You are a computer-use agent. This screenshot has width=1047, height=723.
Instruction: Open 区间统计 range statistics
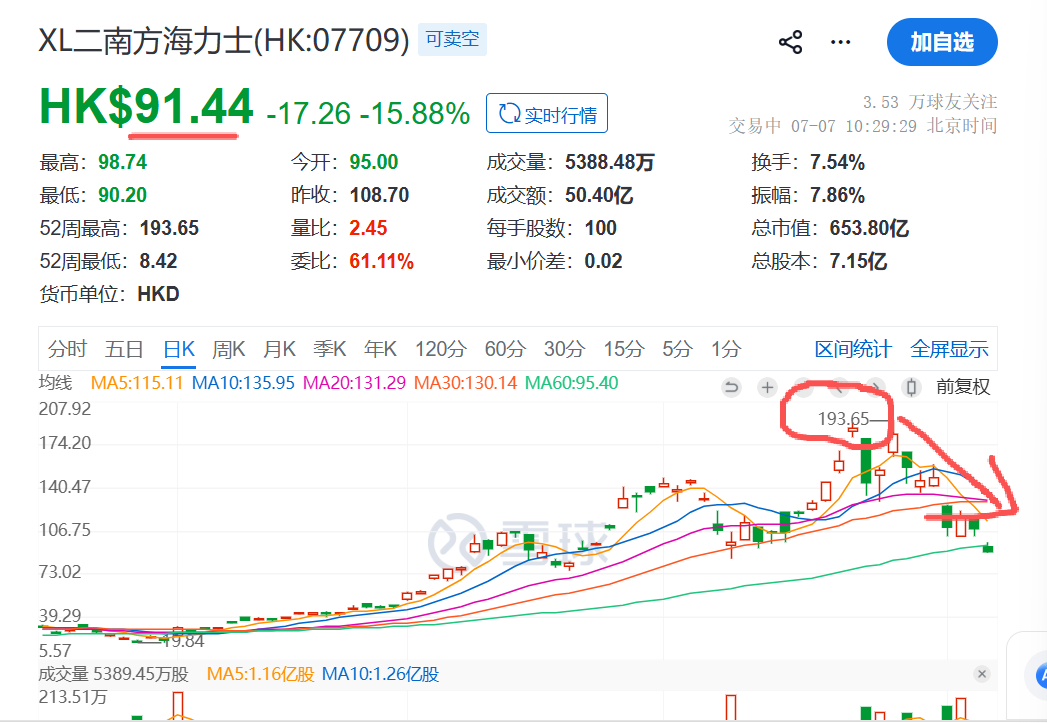click(x=853, y=349)
